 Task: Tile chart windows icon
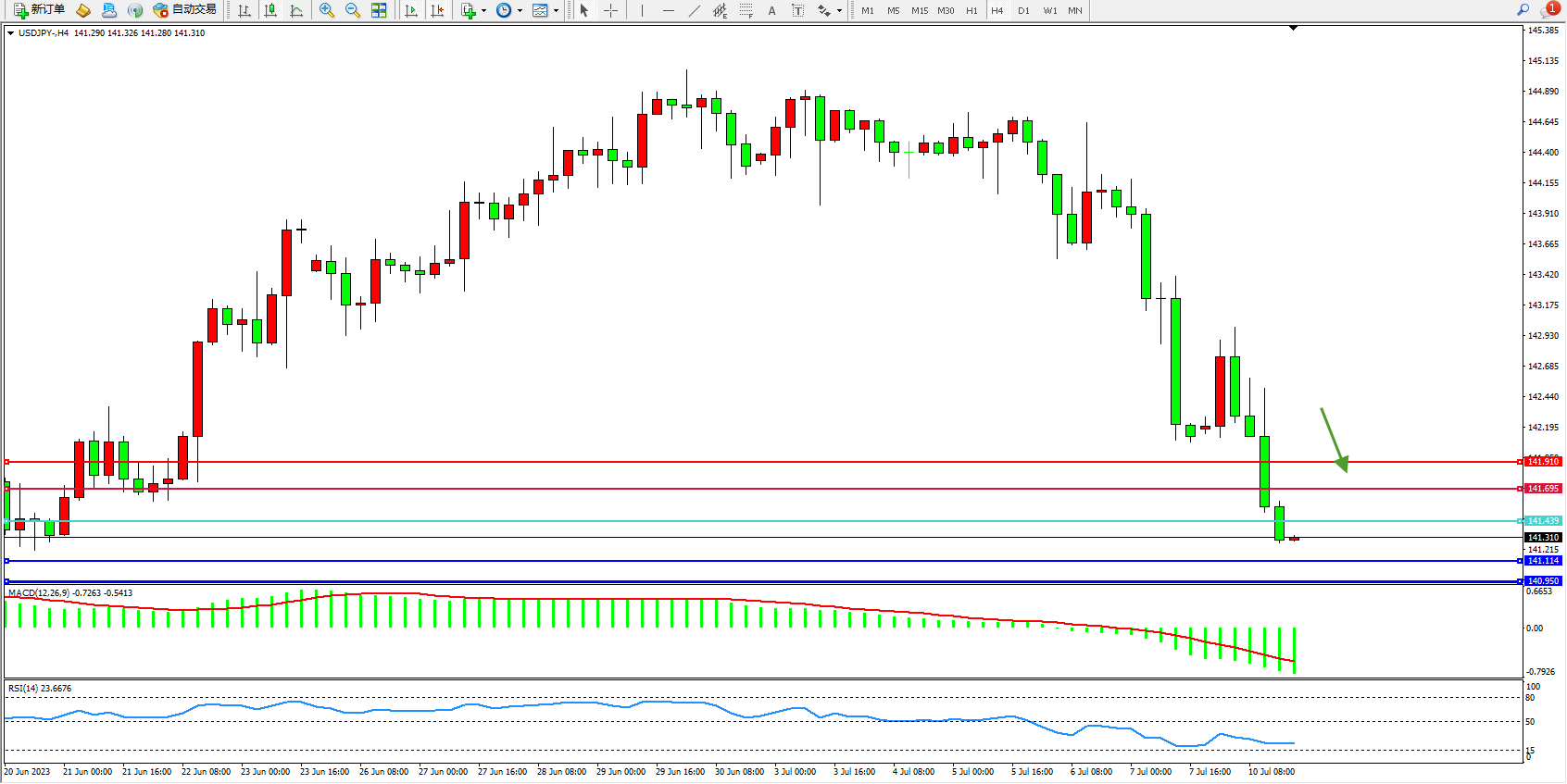pos(379,10)
